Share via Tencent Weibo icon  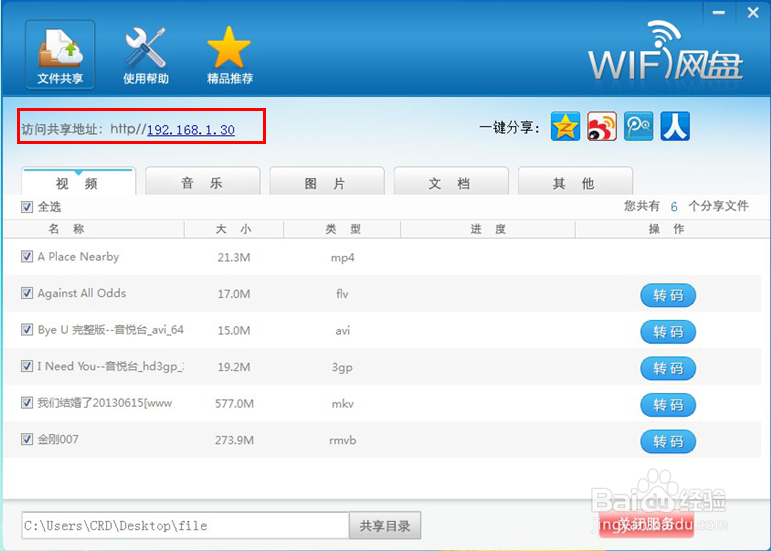(x=639, y=126)
